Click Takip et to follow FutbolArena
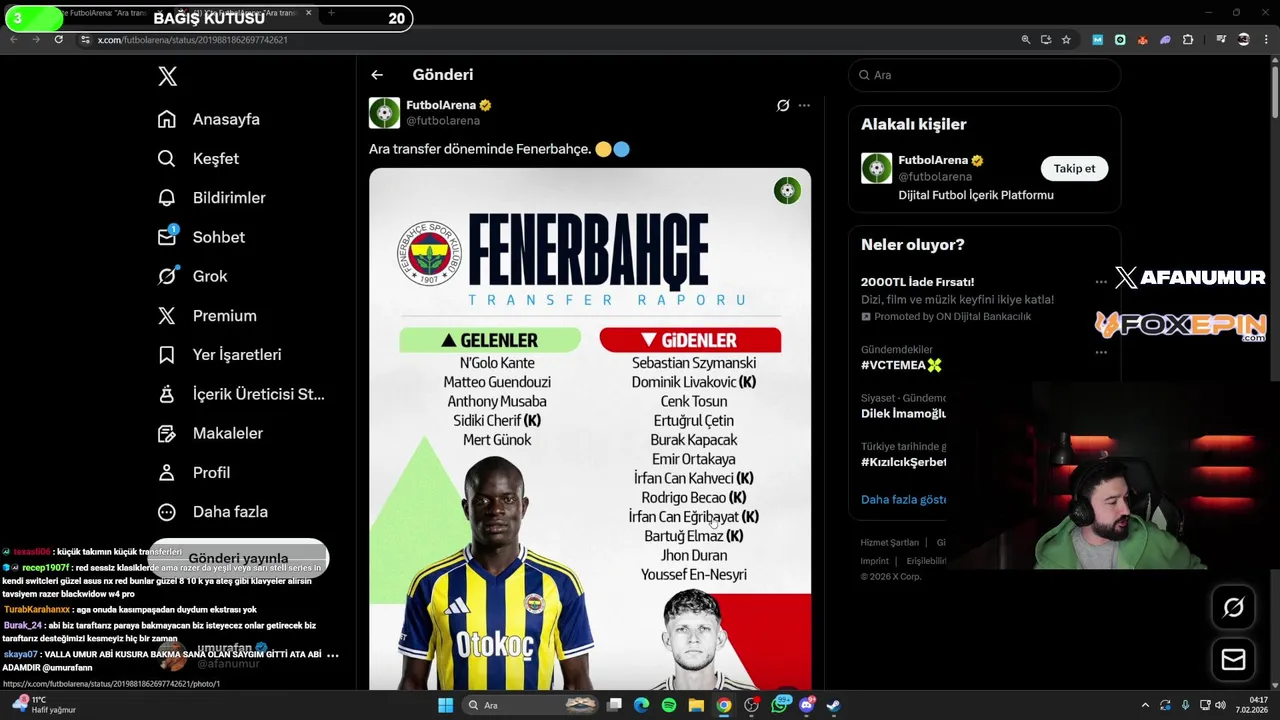Screen dimensions: 1280x720 point(1074,168)
